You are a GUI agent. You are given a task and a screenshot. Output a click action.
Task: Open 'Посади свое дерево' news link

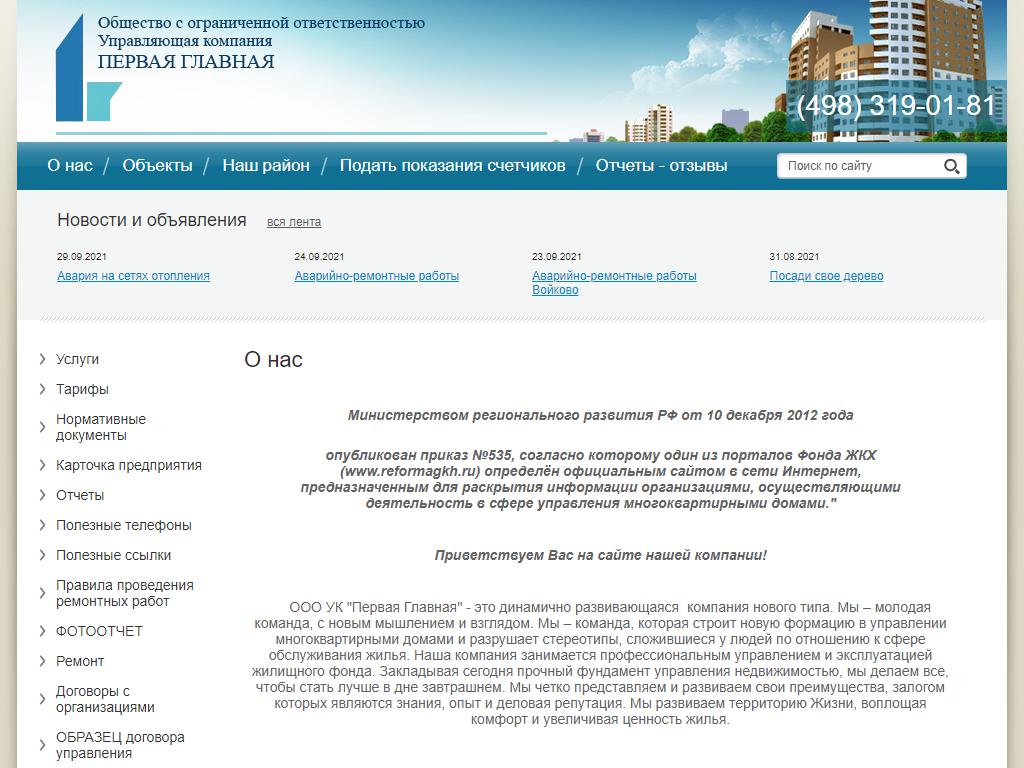(x=826, y=276)
